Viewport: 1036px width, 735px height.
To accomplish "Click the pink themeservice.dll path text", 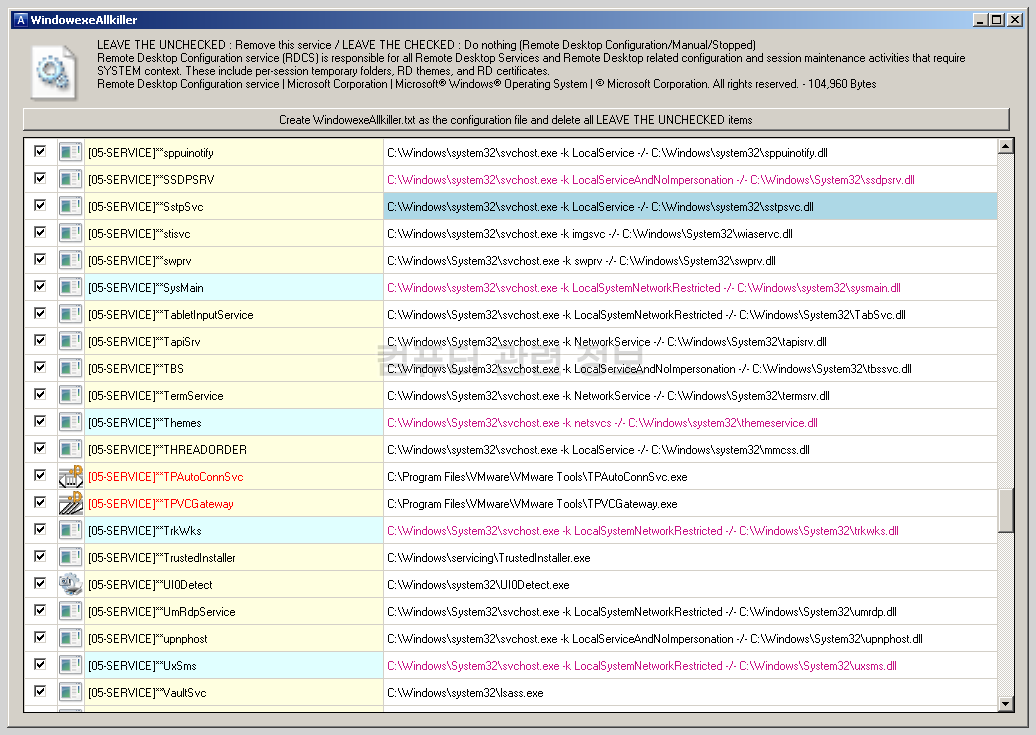I will (x=603, y=423).
